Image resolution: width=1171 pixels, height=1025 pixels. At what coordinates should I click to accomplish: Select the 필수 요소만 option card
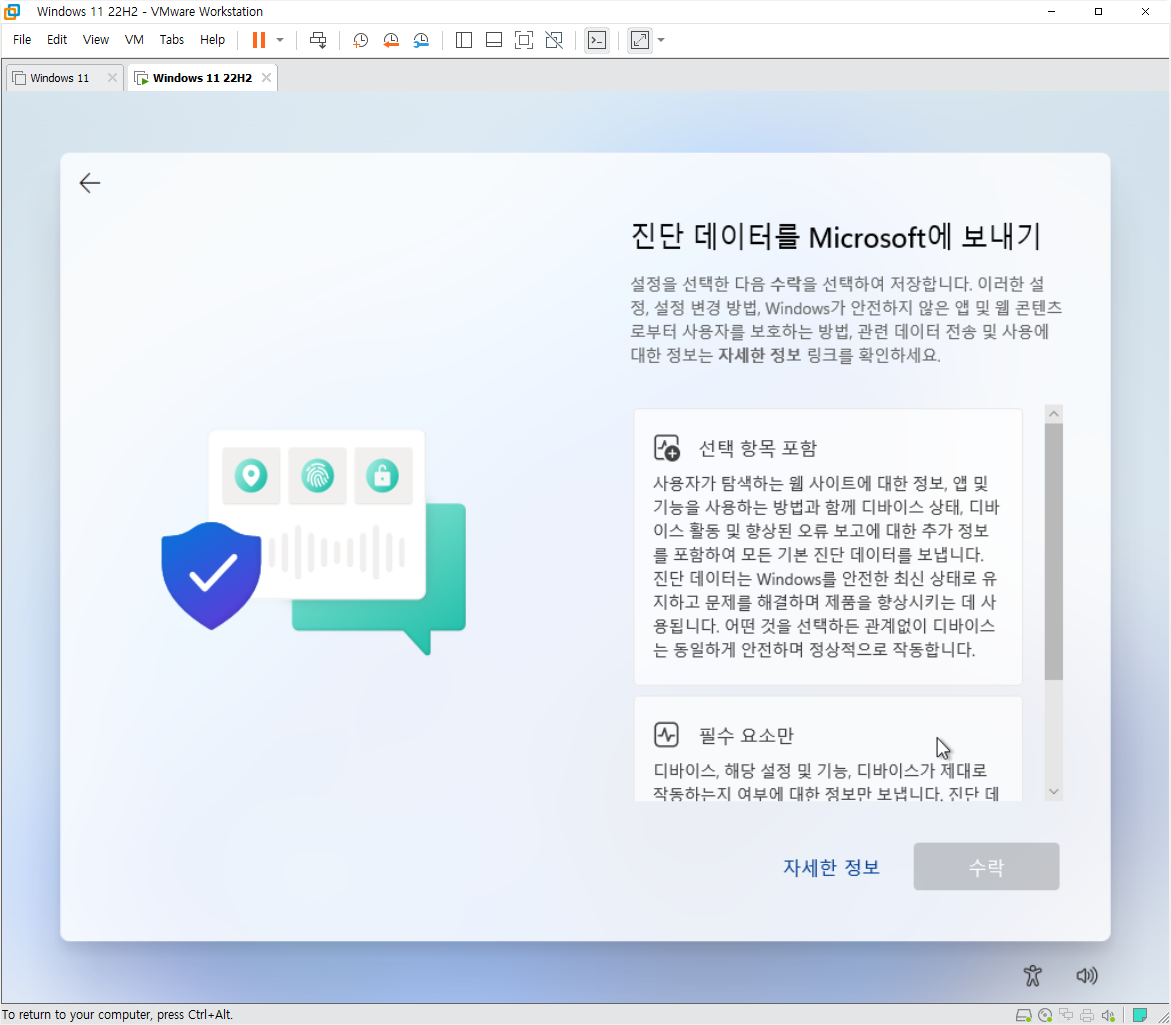tap(827, 749)
